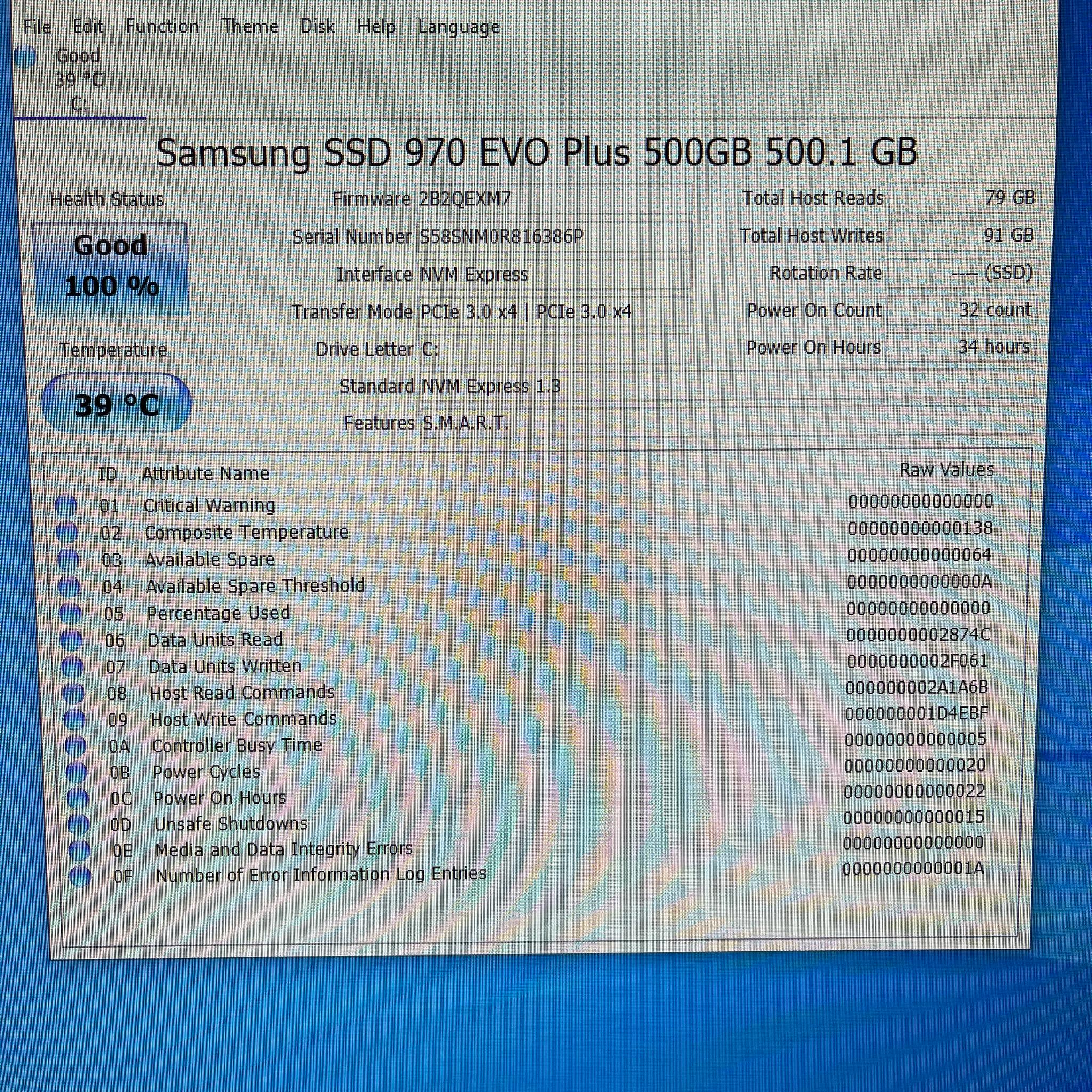This screenshot has height=1092, width=1092.
Task: Click the status icon for Power Cycles
Action: pyautogui.click(x=76, y=772)
